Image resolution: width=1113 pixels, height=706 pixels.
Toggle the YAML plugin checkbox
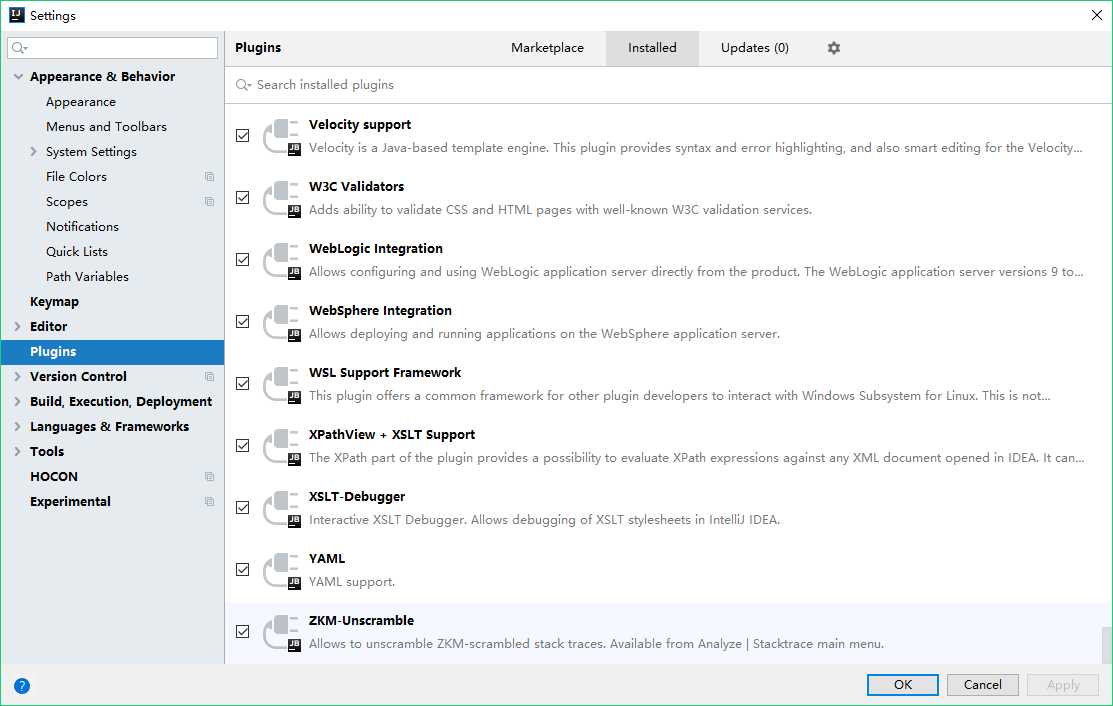click(243, 570)
